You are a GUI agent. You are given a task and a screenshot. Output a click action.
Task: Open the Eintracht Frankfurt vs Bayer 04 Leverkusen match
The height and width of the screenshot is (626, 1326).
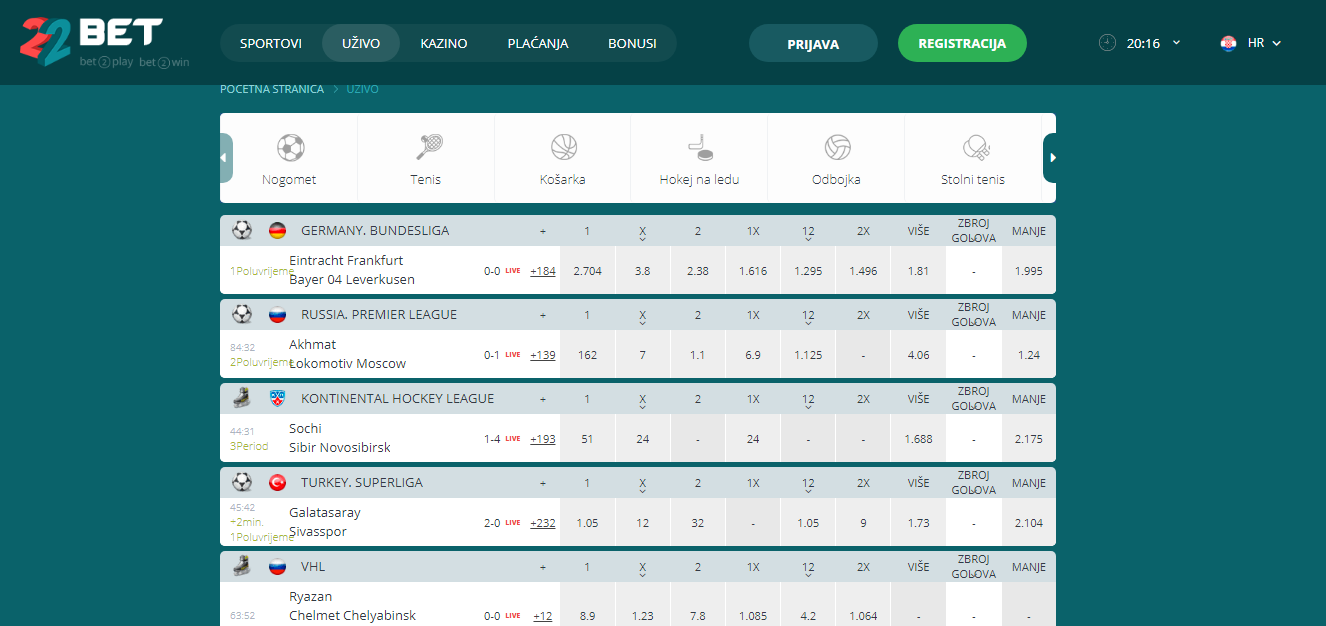click(352, 270)
